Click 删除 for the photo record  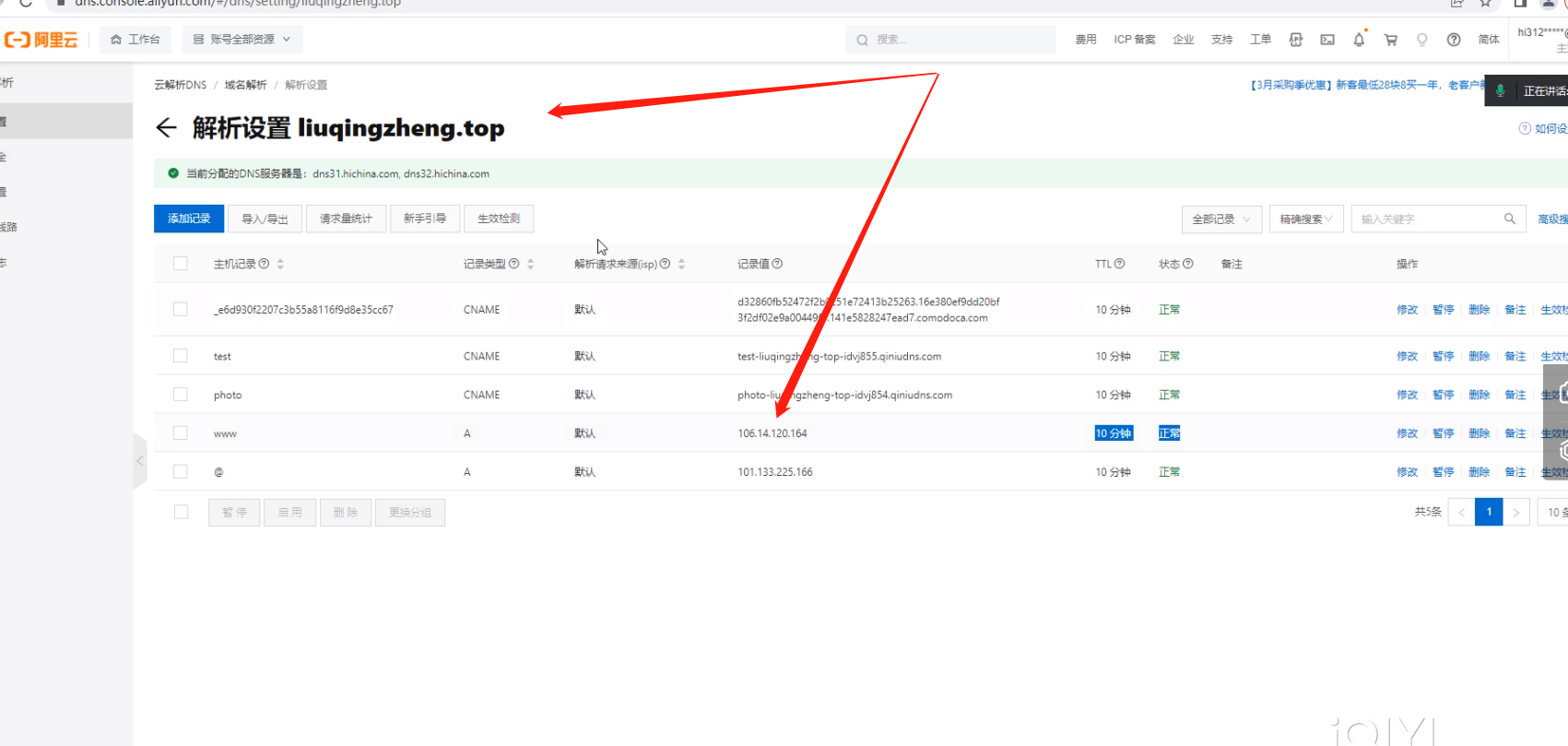[1480, 395]
